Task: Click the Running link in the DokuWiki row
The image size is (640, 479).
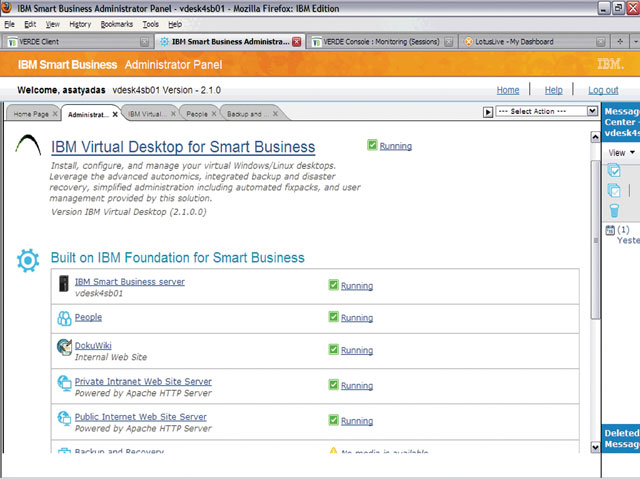Action: click(x=357, y=350)
